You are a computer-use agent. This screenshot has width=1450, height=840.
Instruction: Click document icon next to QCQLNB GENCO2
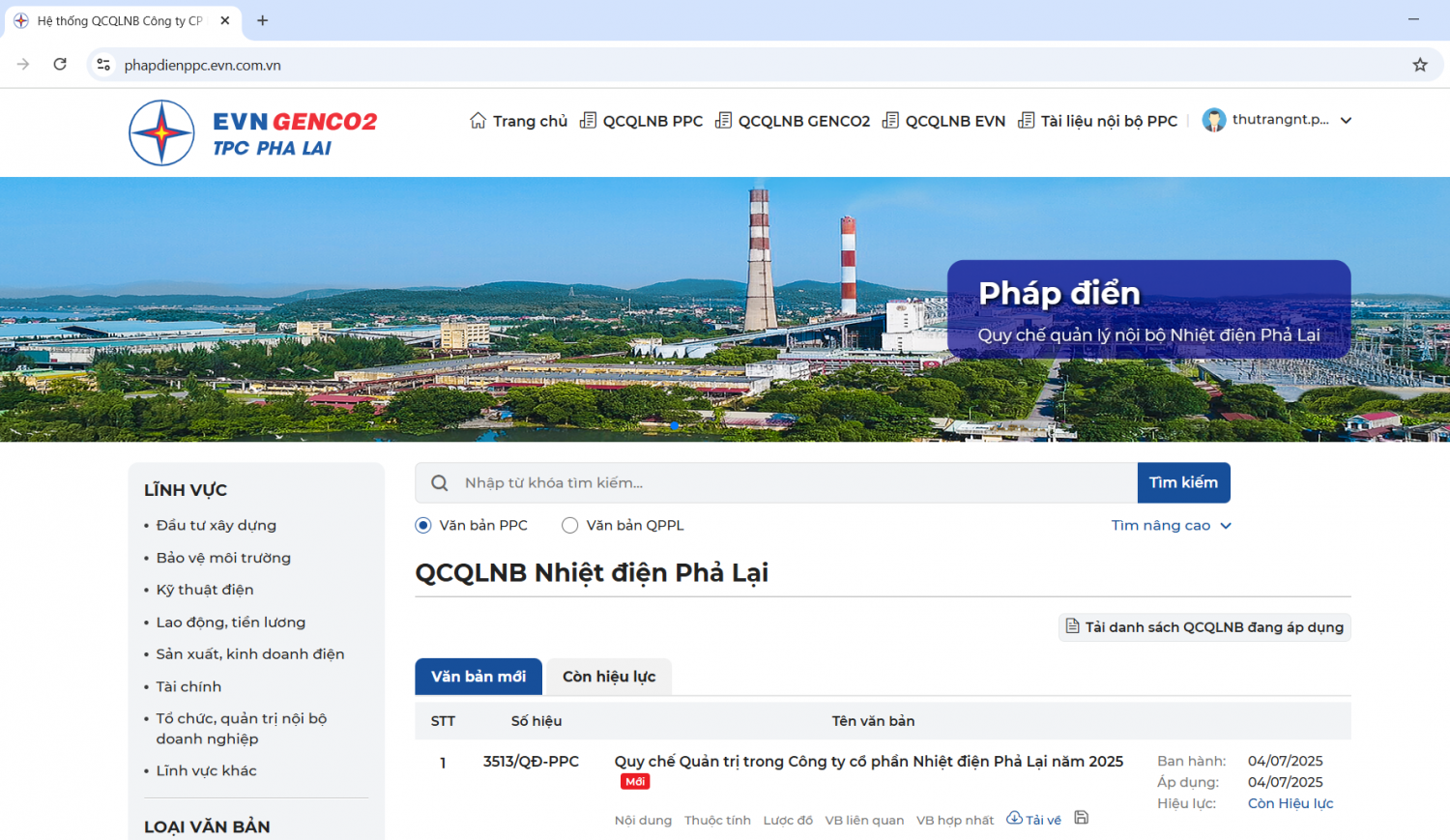click(x=723, y=121)
